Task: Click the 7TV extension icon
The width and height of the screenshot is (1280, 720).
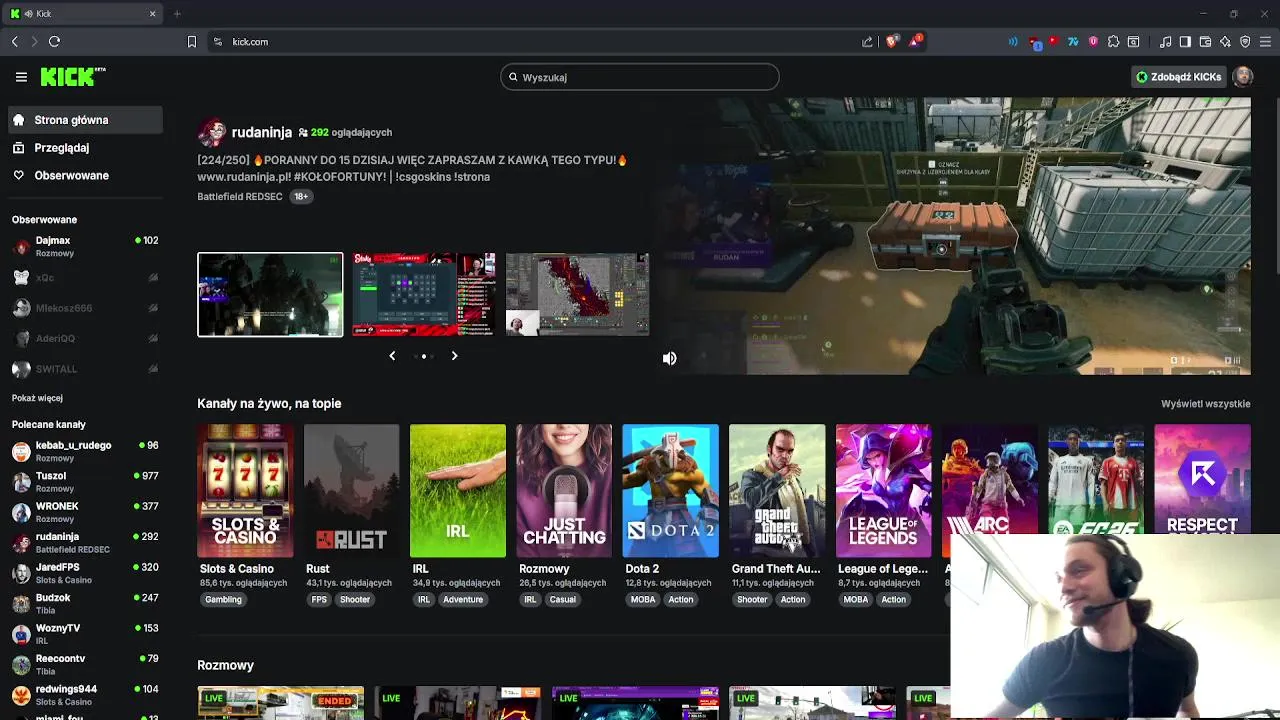Action: tap(1073, 42)
